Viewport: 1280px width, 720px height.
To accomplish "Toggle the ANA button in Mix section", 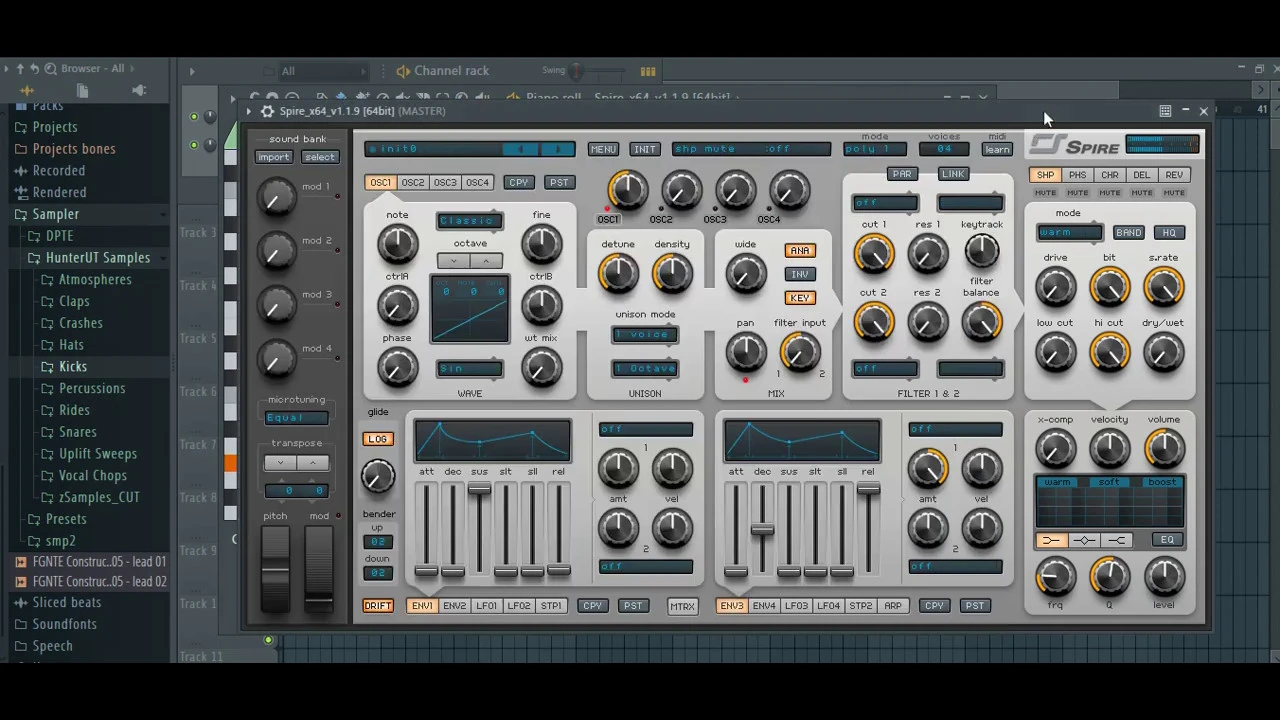I will coord(799,251).
